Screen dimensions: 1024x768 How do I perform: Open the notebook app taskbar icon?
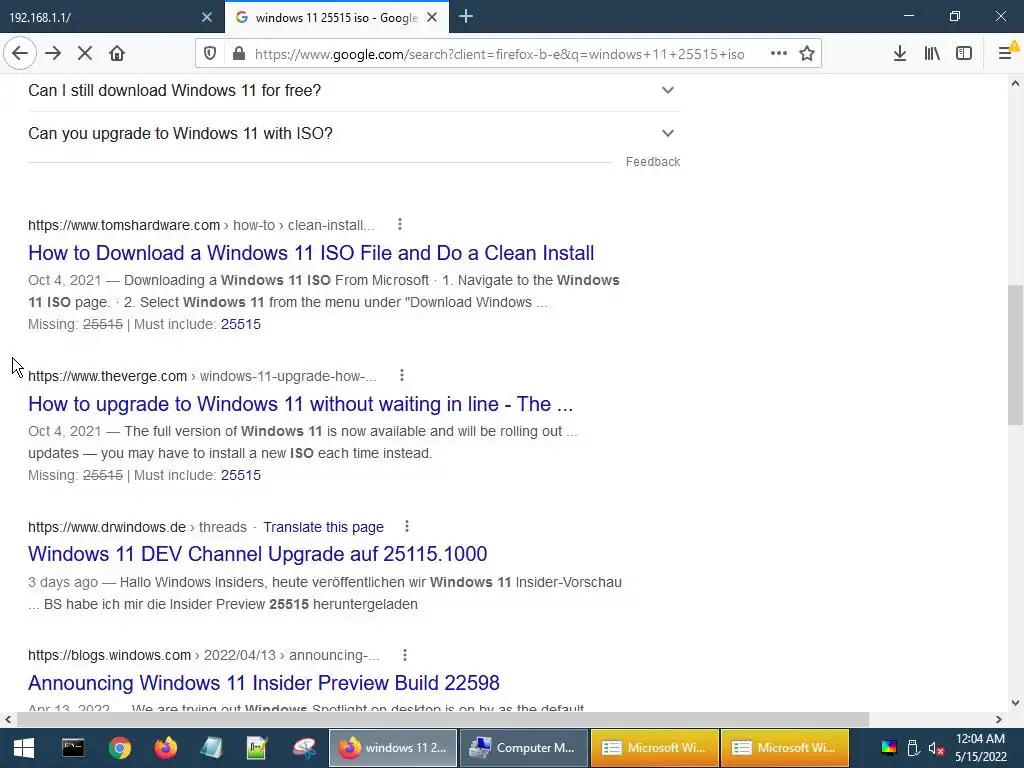click(212, 748)
